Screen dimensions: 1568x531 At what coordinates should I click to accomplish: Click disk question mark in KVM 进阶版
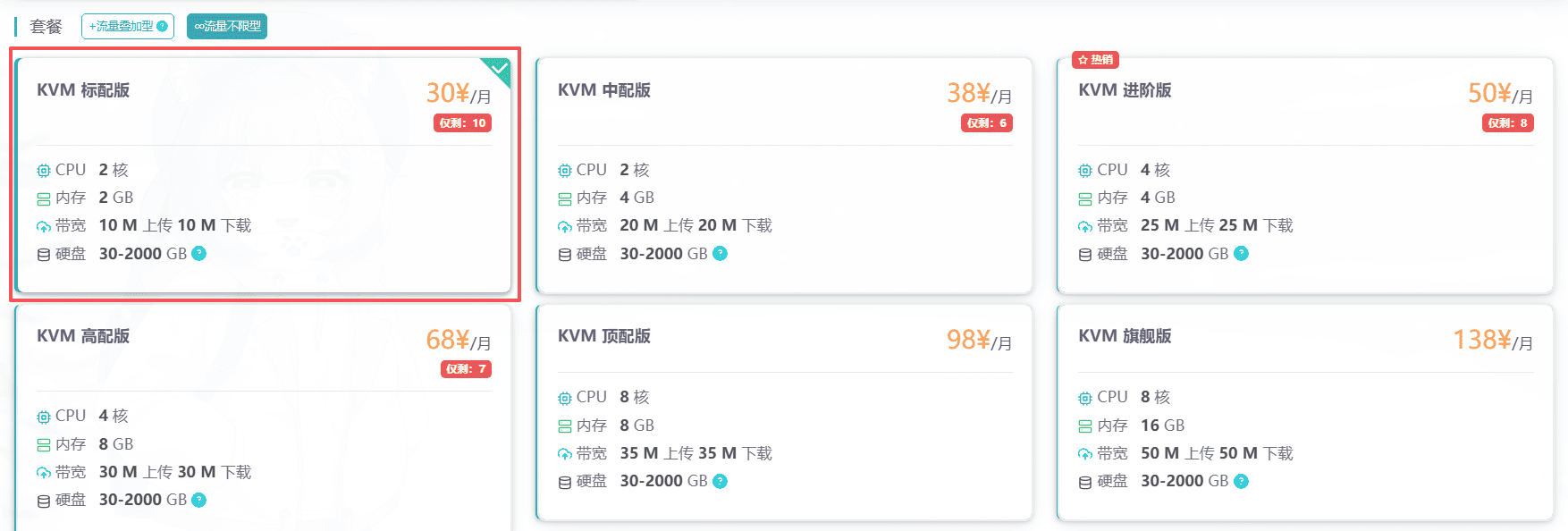(1241, 254)
